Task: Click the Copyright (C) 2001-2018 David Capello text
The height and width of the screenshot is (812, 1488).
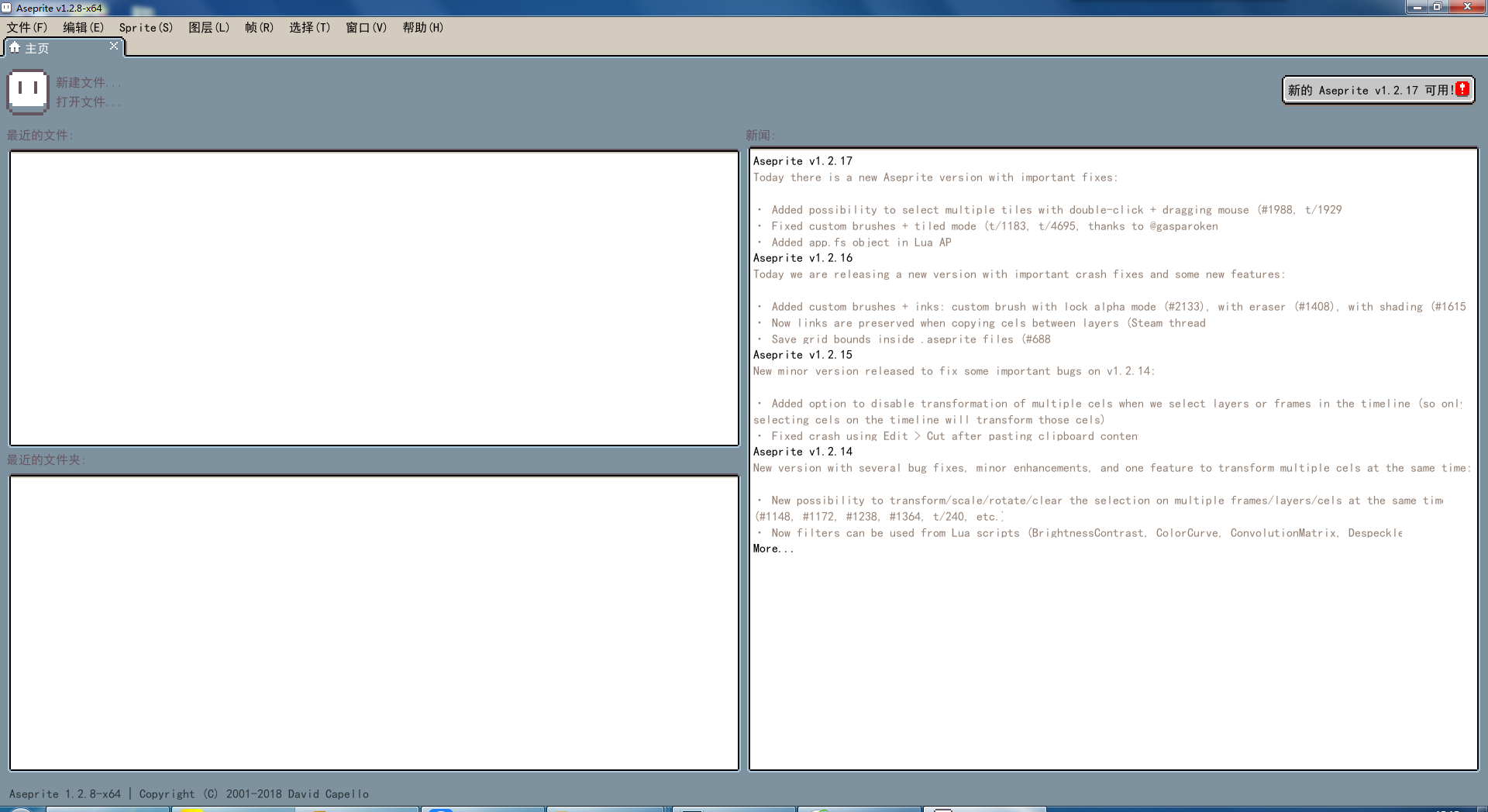Action: click(x=254, y=794)
